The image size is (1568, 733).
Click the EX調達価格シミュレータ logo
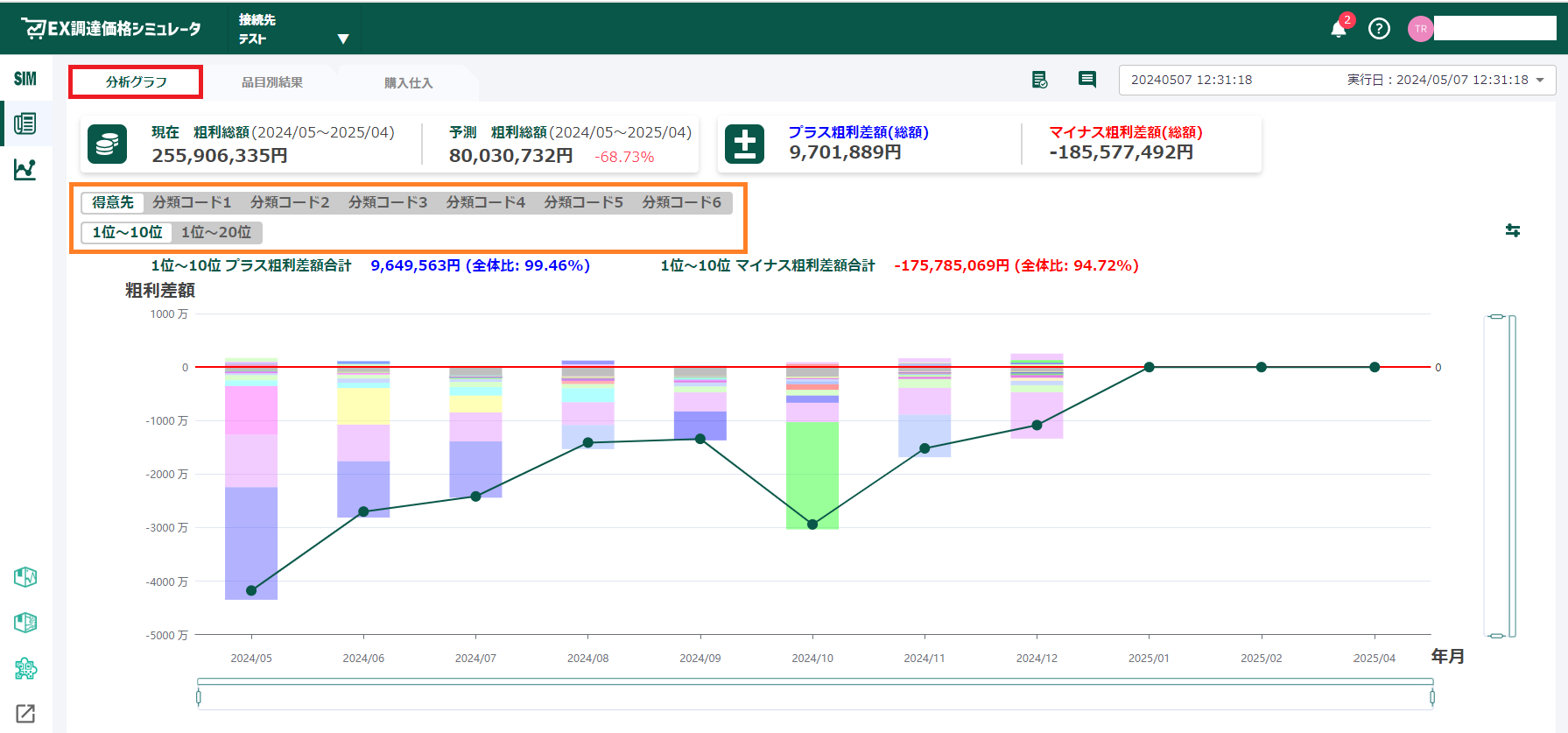click(111, 29)
